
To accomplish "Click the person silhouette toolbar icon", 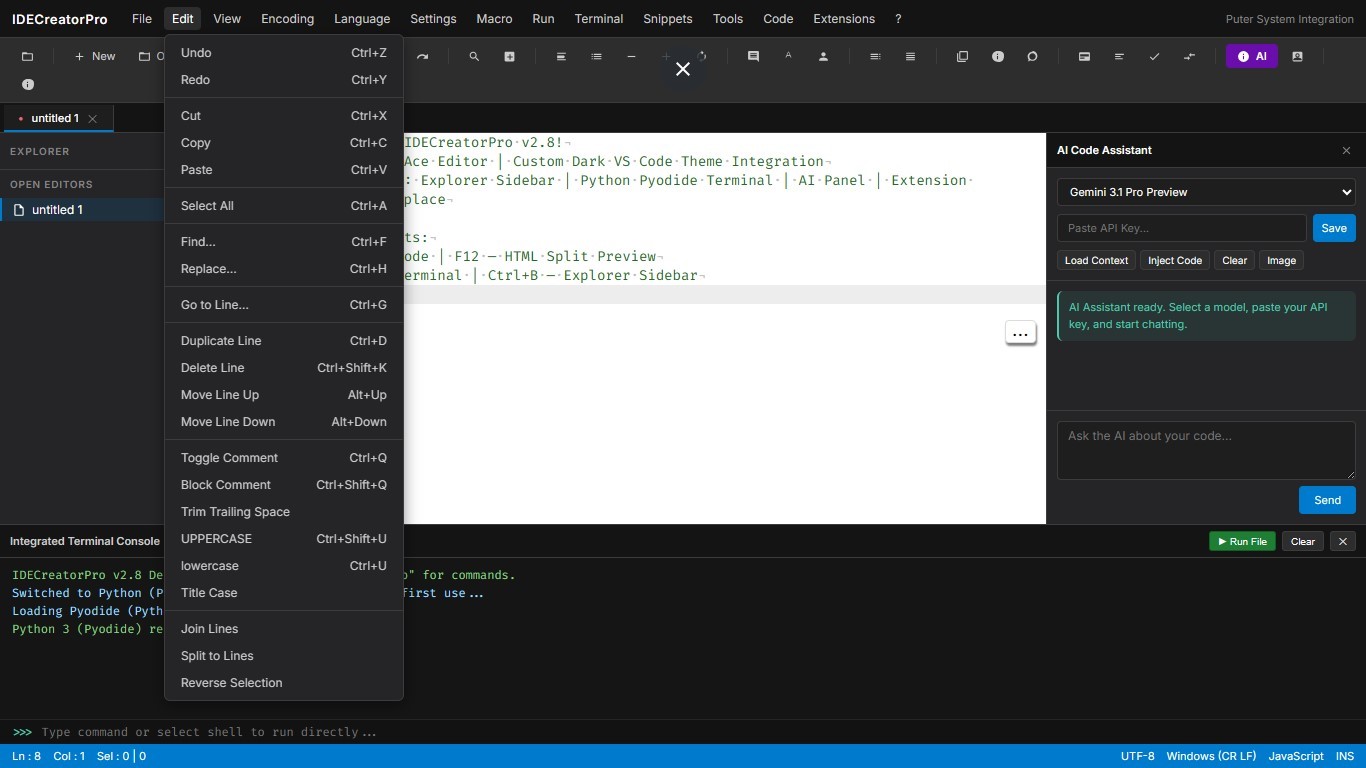I will pyautogui.click(x=823, y=57).
